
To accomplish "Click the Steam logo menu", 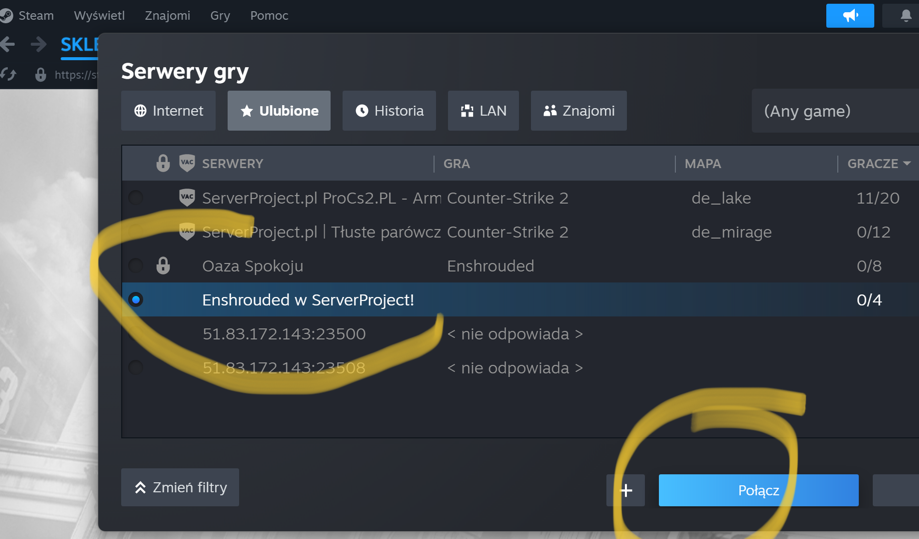I will (x=8, y=15).
